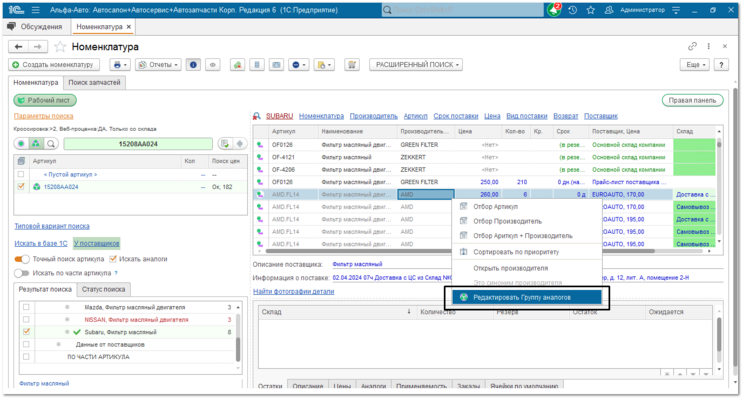Uncheck Искать аналоги checkbox
743x399 pixels.
113,259
